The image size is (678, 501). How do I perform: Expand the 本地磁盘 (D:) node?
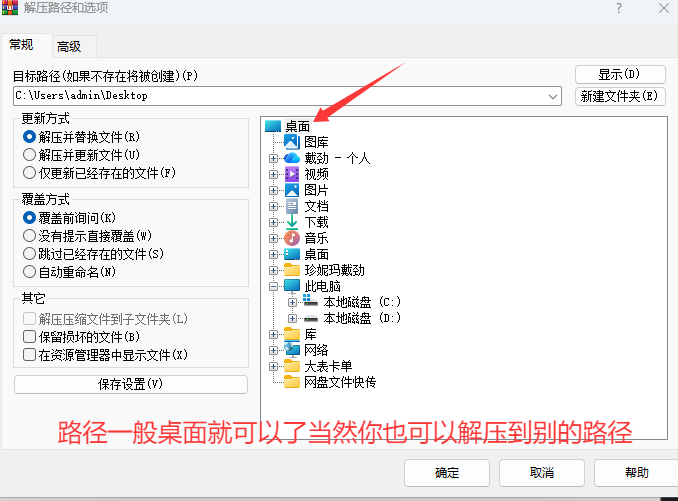[292, 318]
